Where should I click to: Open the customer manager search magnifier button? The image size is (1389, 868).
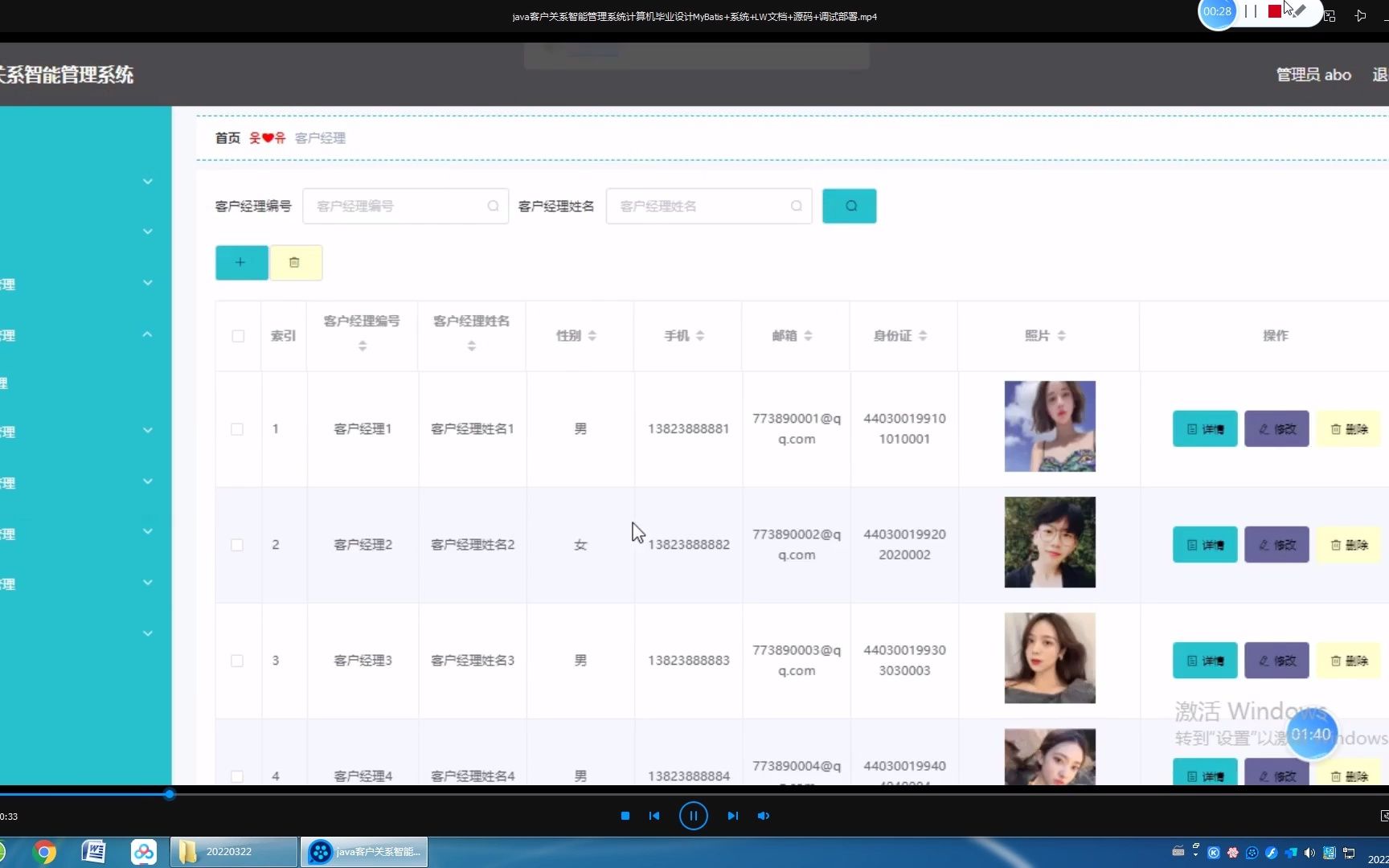click(849, 206)
